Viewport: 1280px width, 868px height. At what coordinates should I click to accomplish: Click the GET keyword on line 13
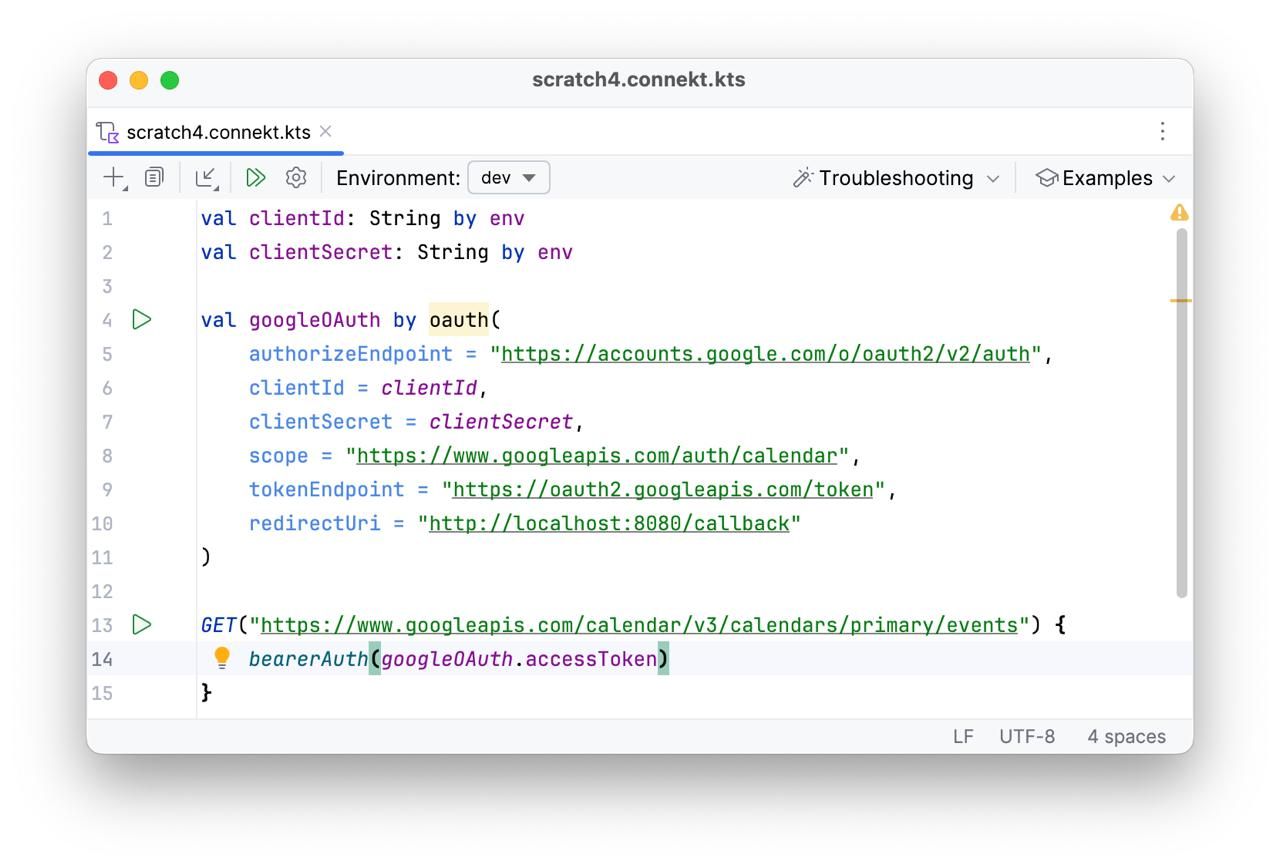[219, 625]
